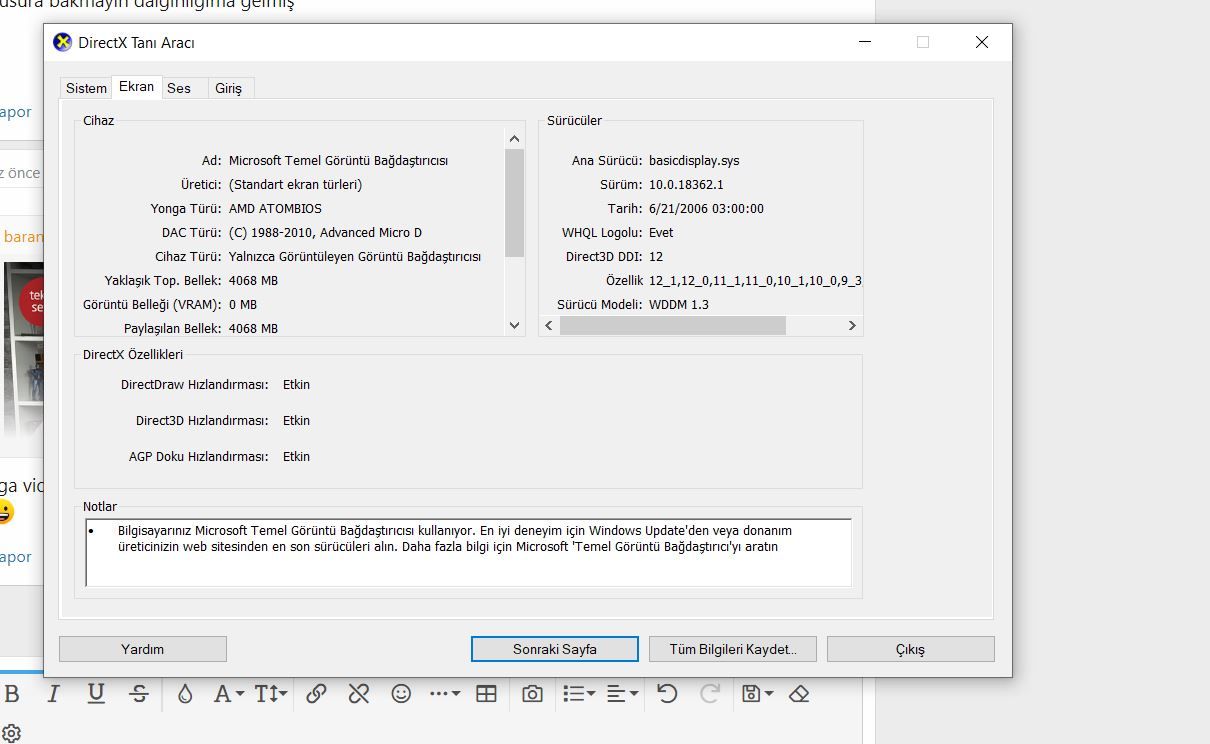Select the basicdisplay.sys driver value
1210x744 pixels.
tap(694, 160)
